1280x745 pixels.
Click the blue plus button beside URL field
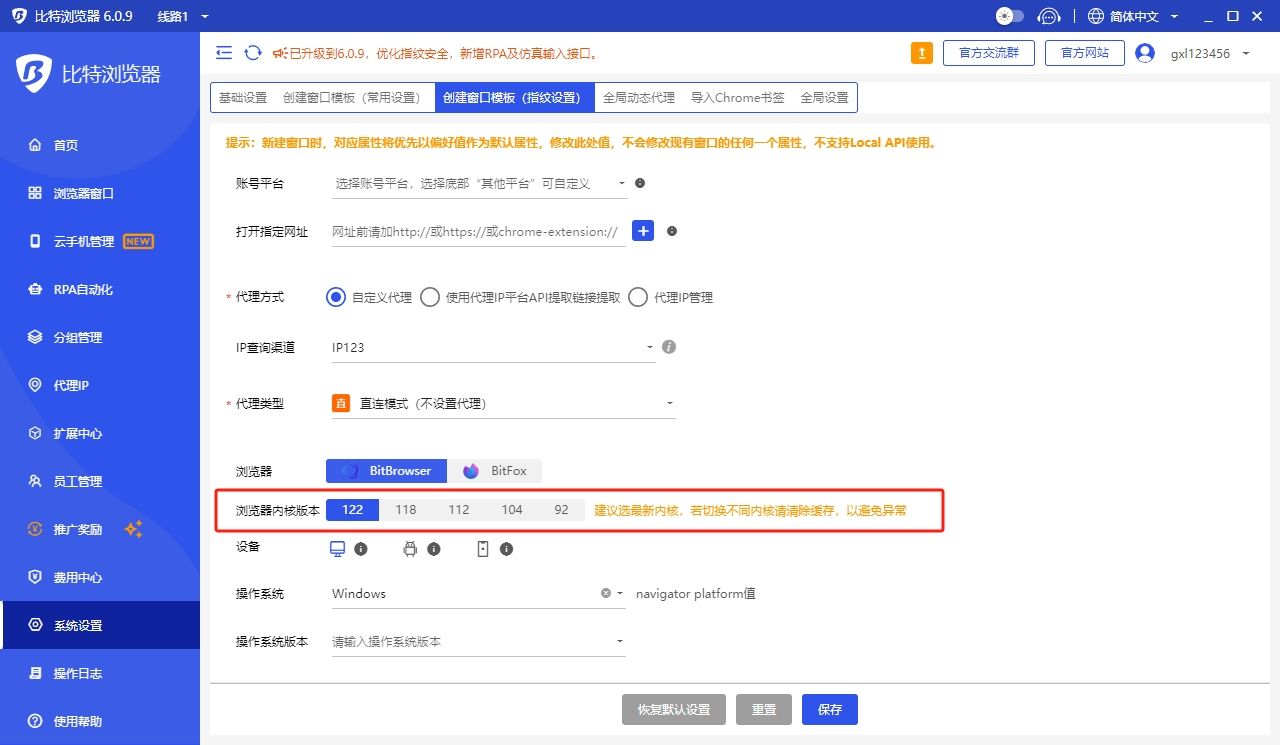pos(643,231)
